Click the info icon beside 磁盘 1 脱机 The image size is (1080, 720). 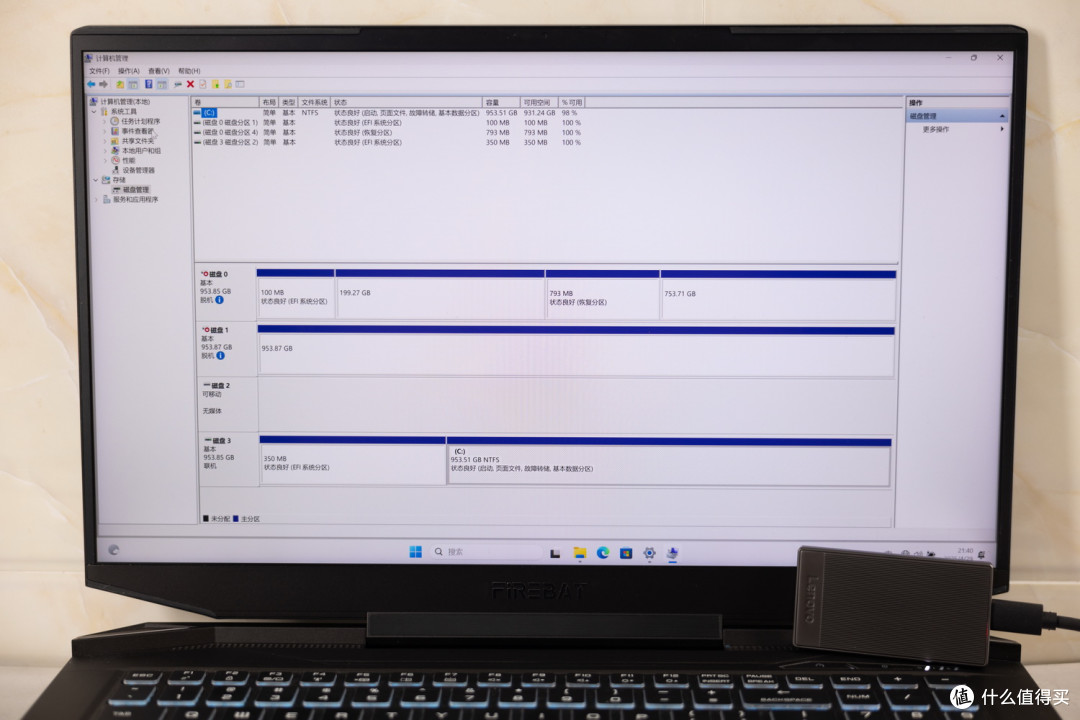click(220, 356)
